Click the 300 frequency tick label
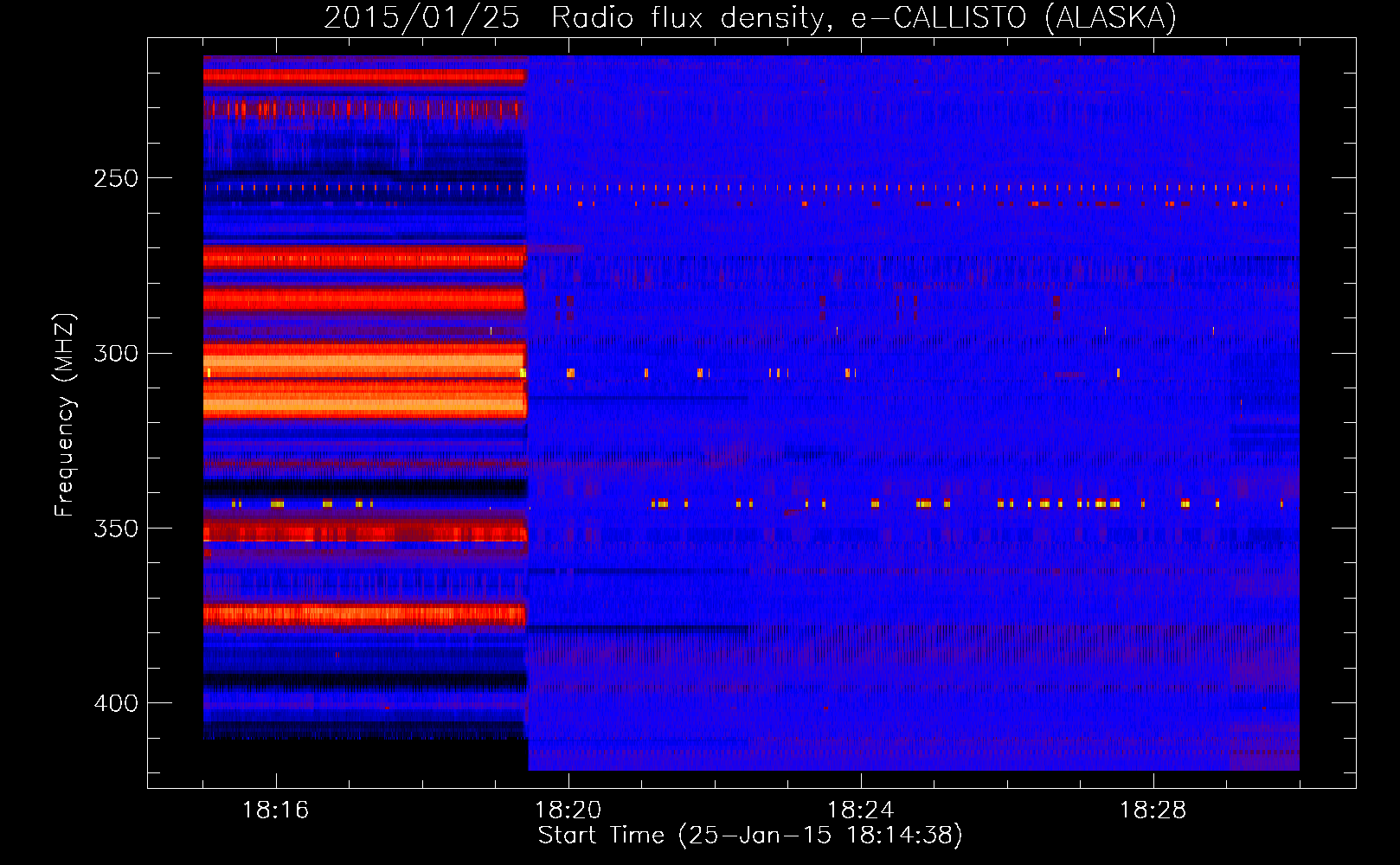1400x865 pixels. pos(116,353)
